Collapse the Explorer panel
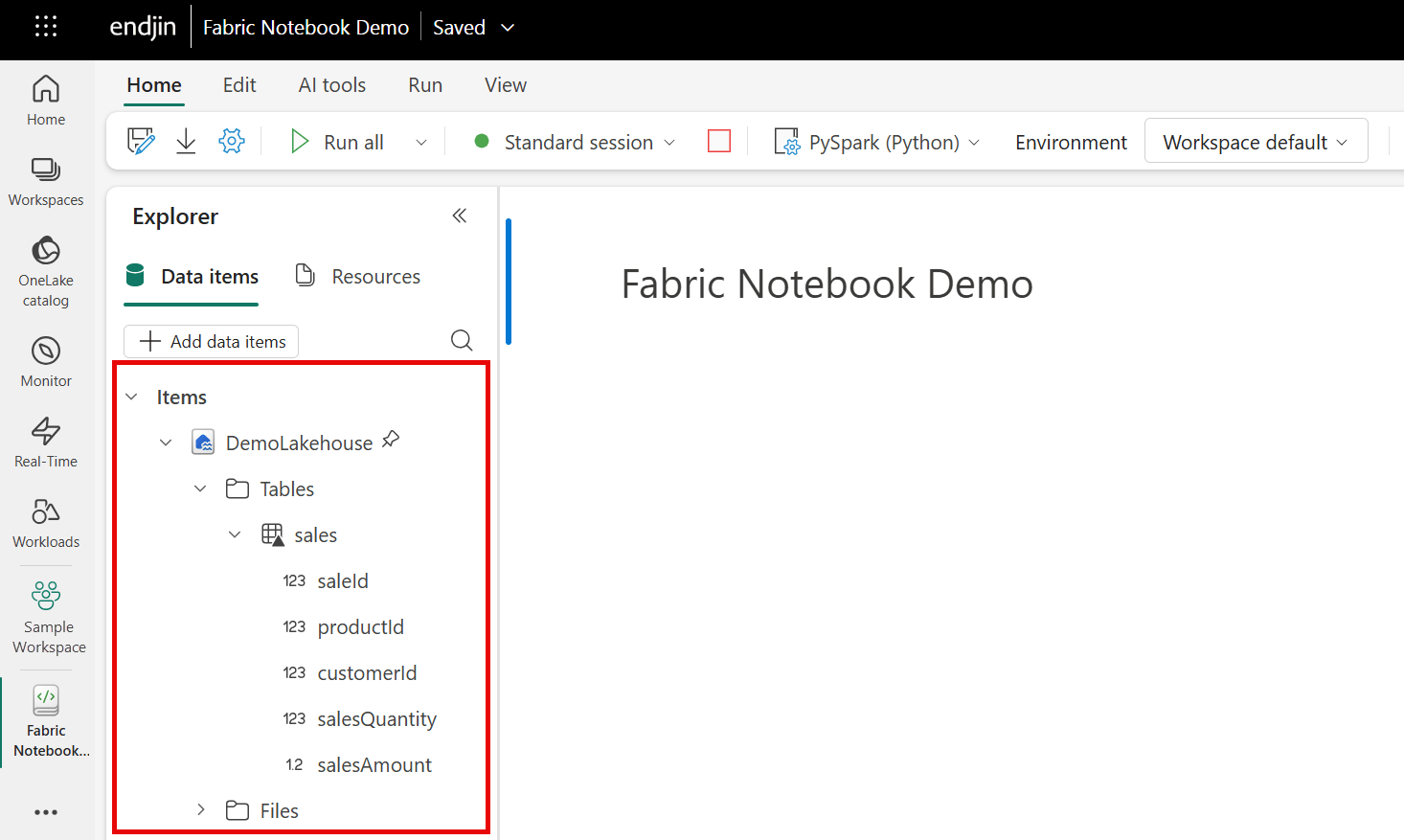 tap(460, 216)
